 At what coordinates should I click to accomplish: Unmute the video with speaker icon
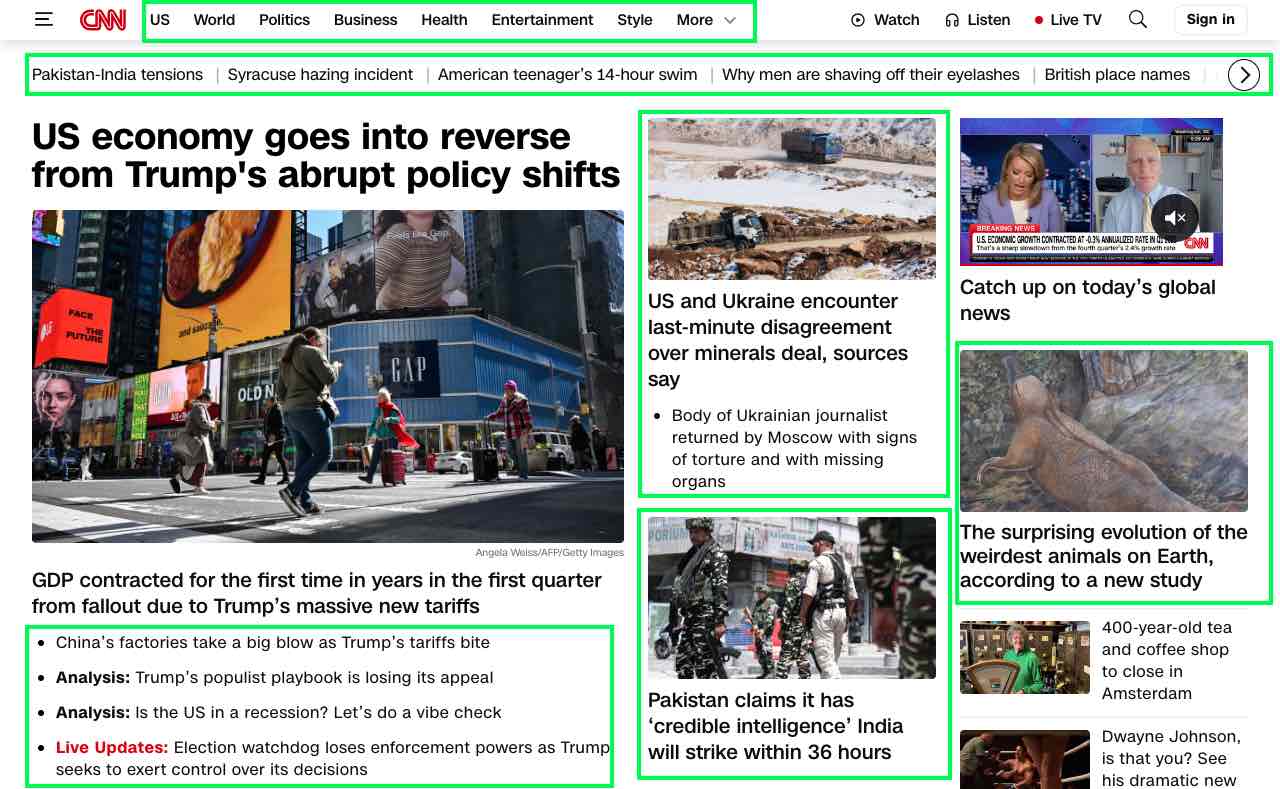[1175, 218]
